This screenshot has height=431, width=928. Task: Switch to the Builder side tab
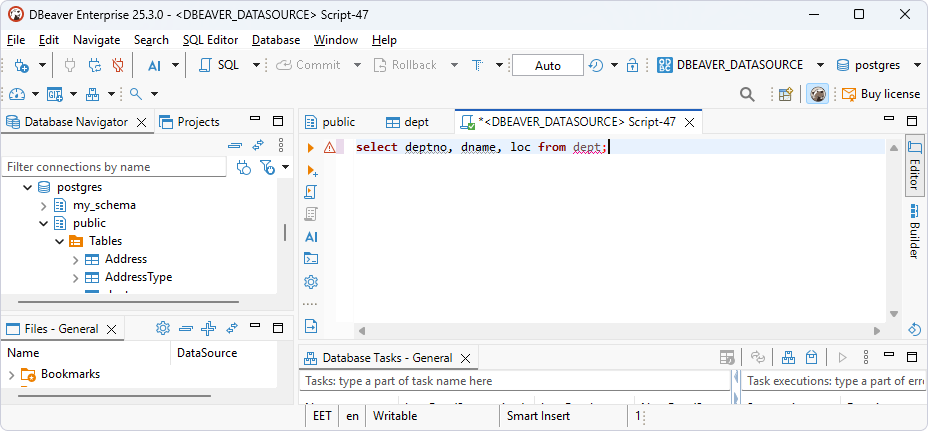coord(914,231)
